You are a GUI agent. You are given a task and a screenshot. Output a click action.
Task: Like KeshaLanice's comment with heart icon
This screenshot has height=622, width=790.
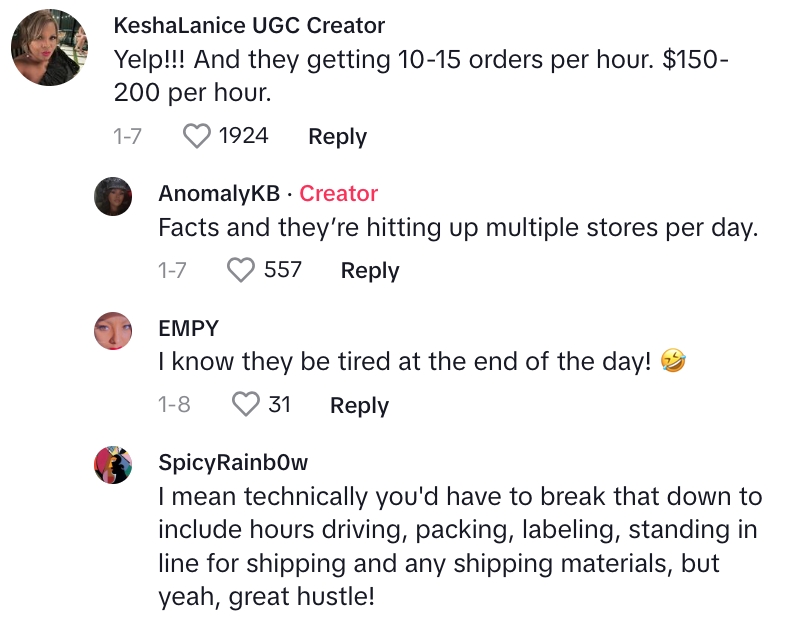(x=197, y=137)
